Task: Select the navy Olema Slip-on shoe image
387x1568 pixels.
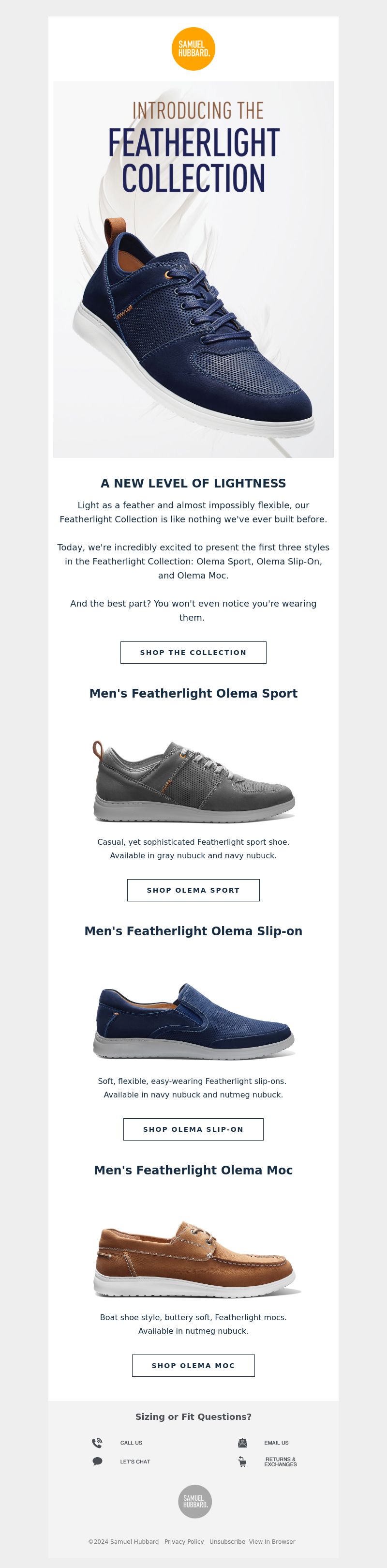Action: tap(194, 1019)
